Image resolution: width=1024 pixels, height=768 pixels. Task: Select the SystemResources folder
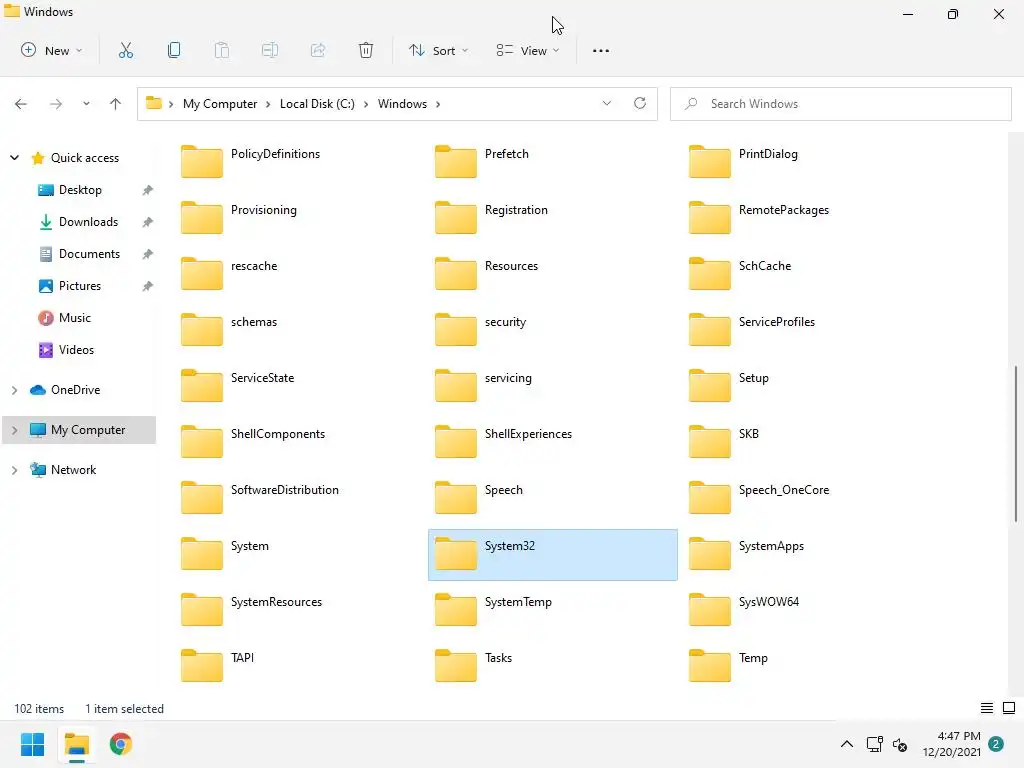pos(251,610)
